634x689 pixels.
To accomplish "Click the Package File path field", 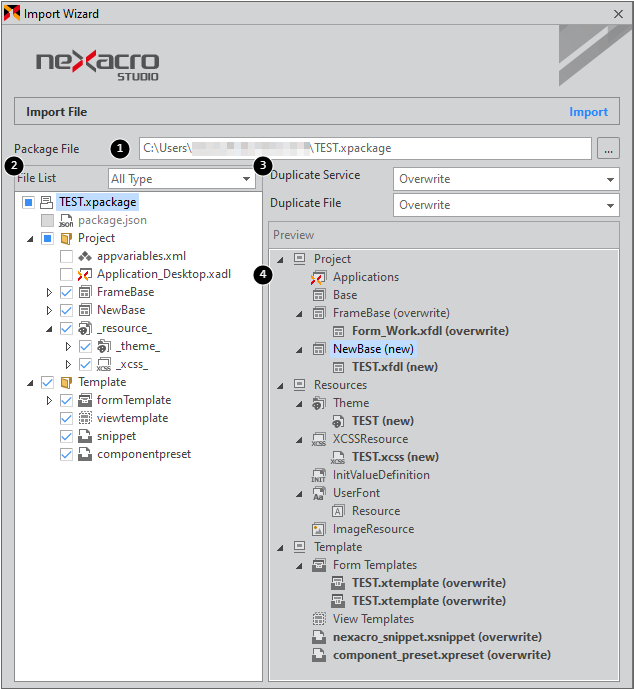I will (x=365, y=148).
